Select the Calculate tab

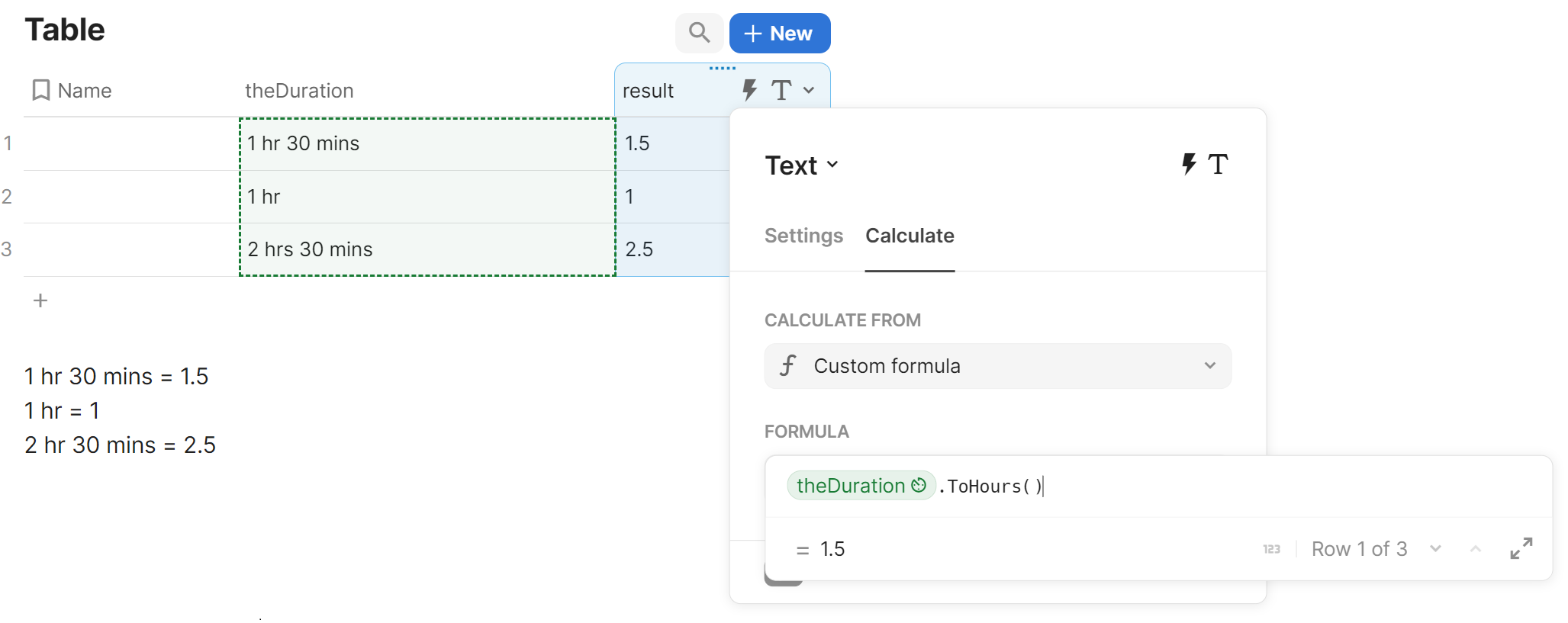click(x=910, y=236)
